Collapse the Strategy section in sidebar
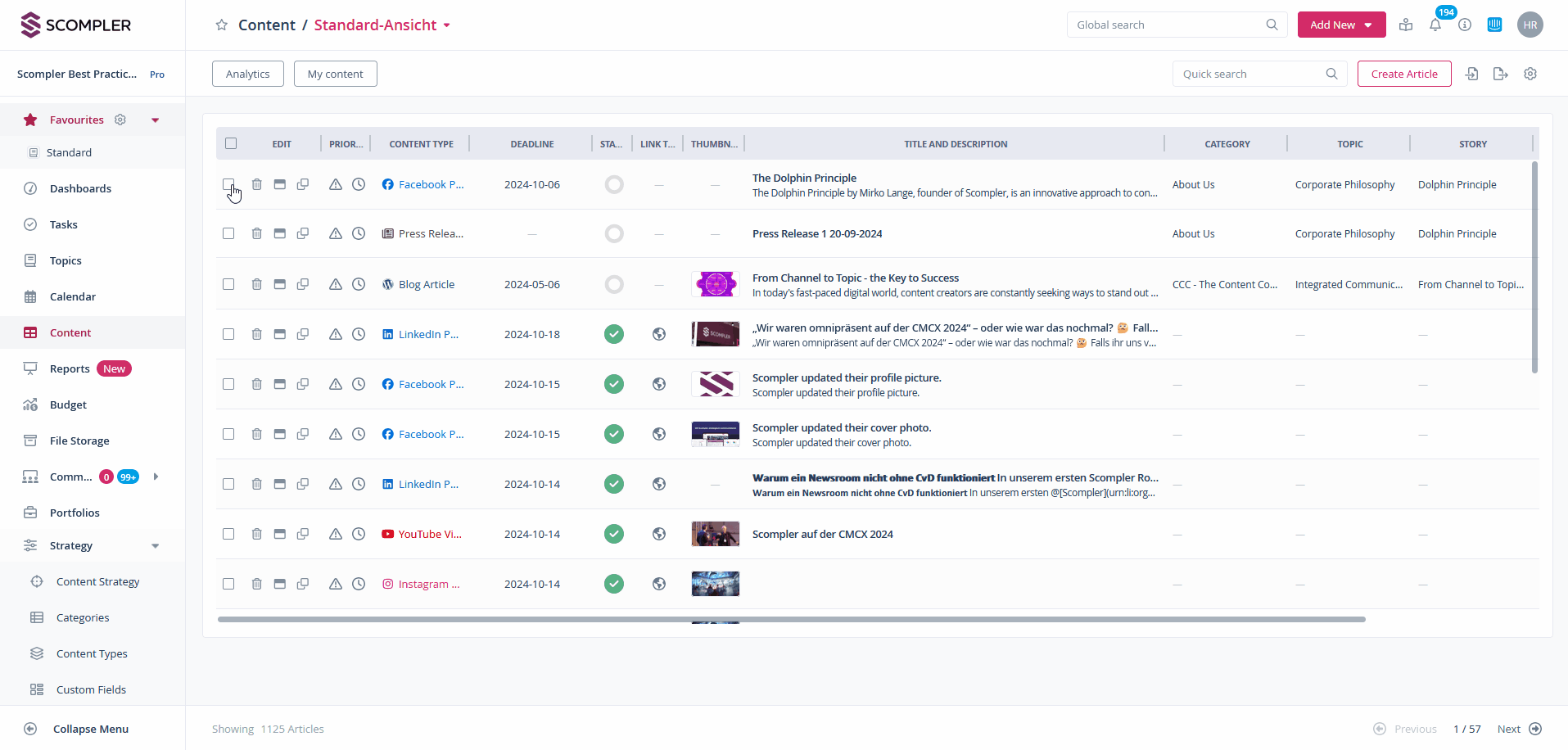The height and width of the screenshot is (750, 1568). pos(155,546)
